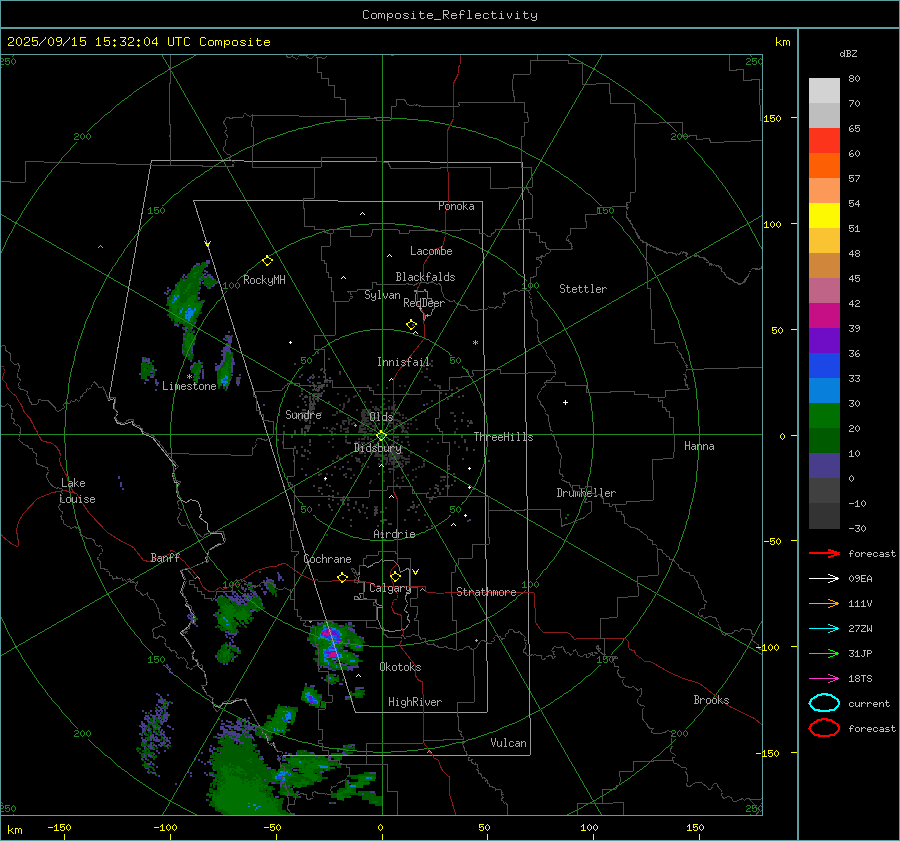Click the Didsbury label
Screen dimensions: 900x841
[x=378, y=448]
